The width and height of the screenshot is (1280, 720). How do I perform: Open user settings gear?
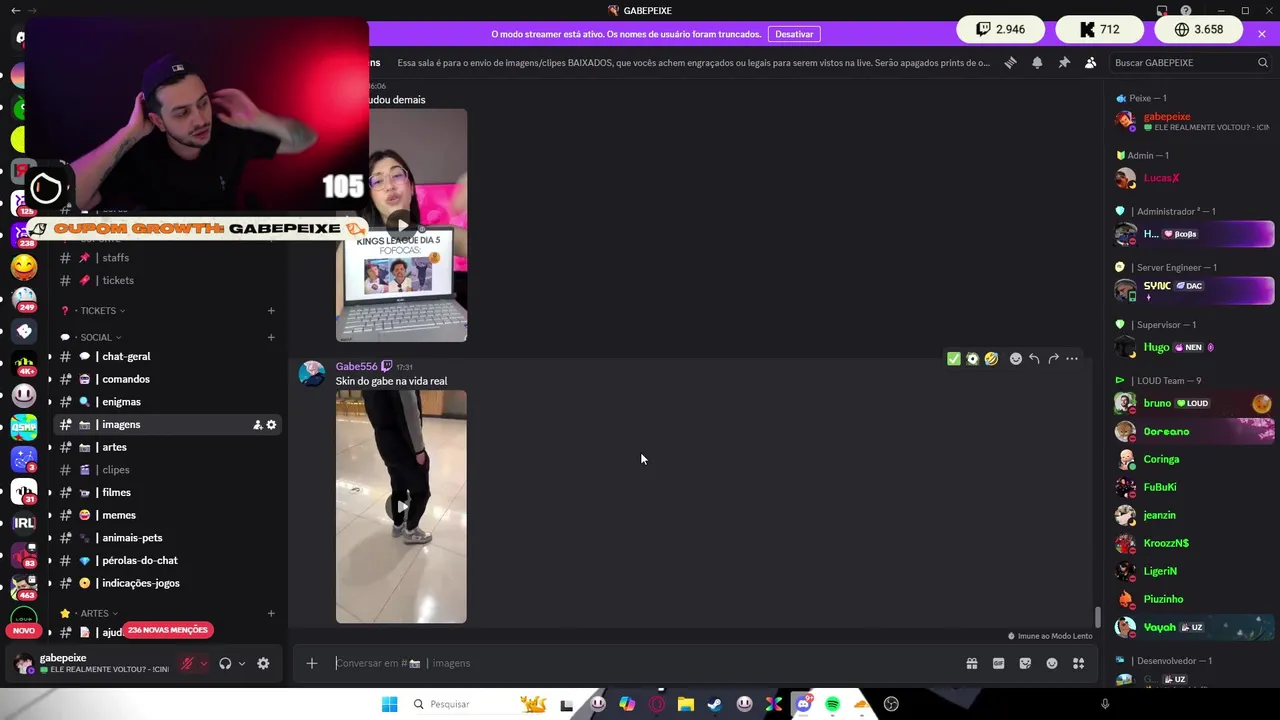(x=263, y=663)
